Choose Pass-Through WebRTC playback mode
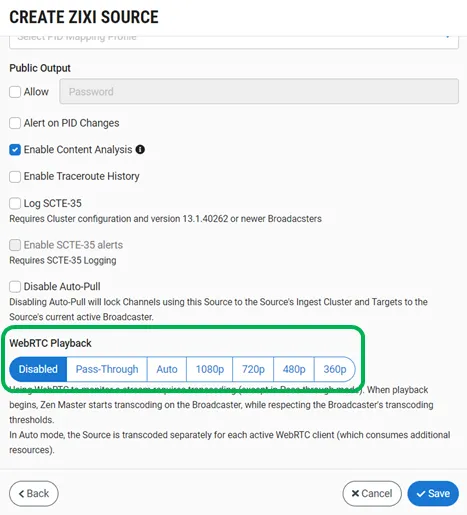Screen dimensions: 467x515 107,369
